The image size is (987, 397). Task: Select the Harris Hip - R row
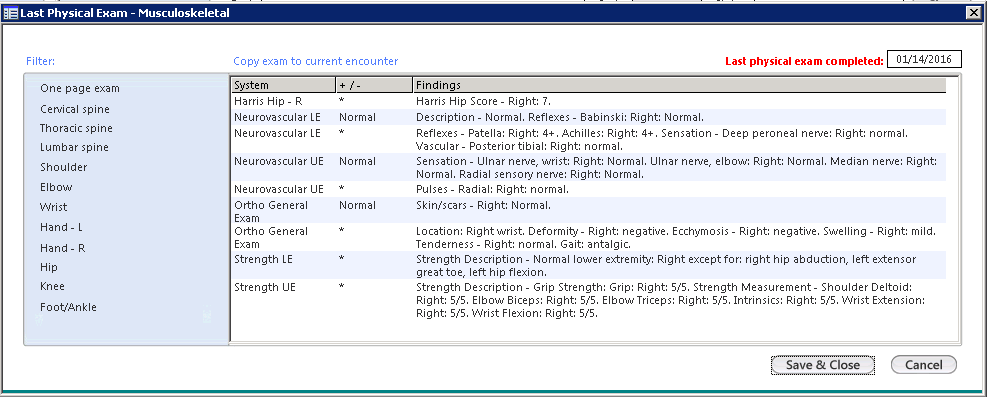pyautogui.click(x=589, y=101)
